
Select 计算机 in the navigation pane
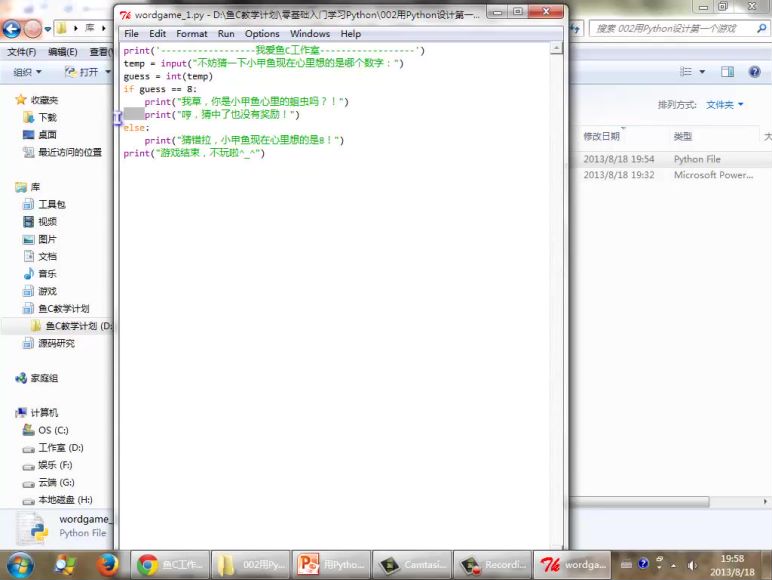point(44,413)
